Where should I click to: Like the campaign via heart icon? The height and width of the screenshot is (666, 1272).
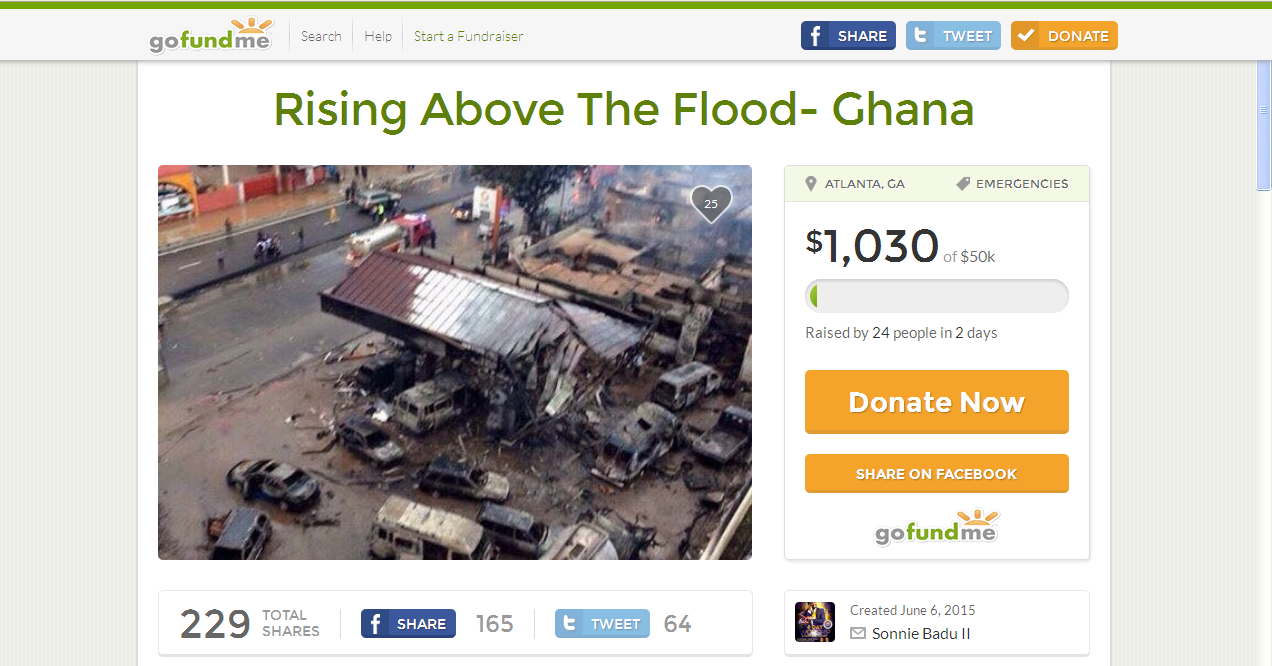click(x=711, y=204)
